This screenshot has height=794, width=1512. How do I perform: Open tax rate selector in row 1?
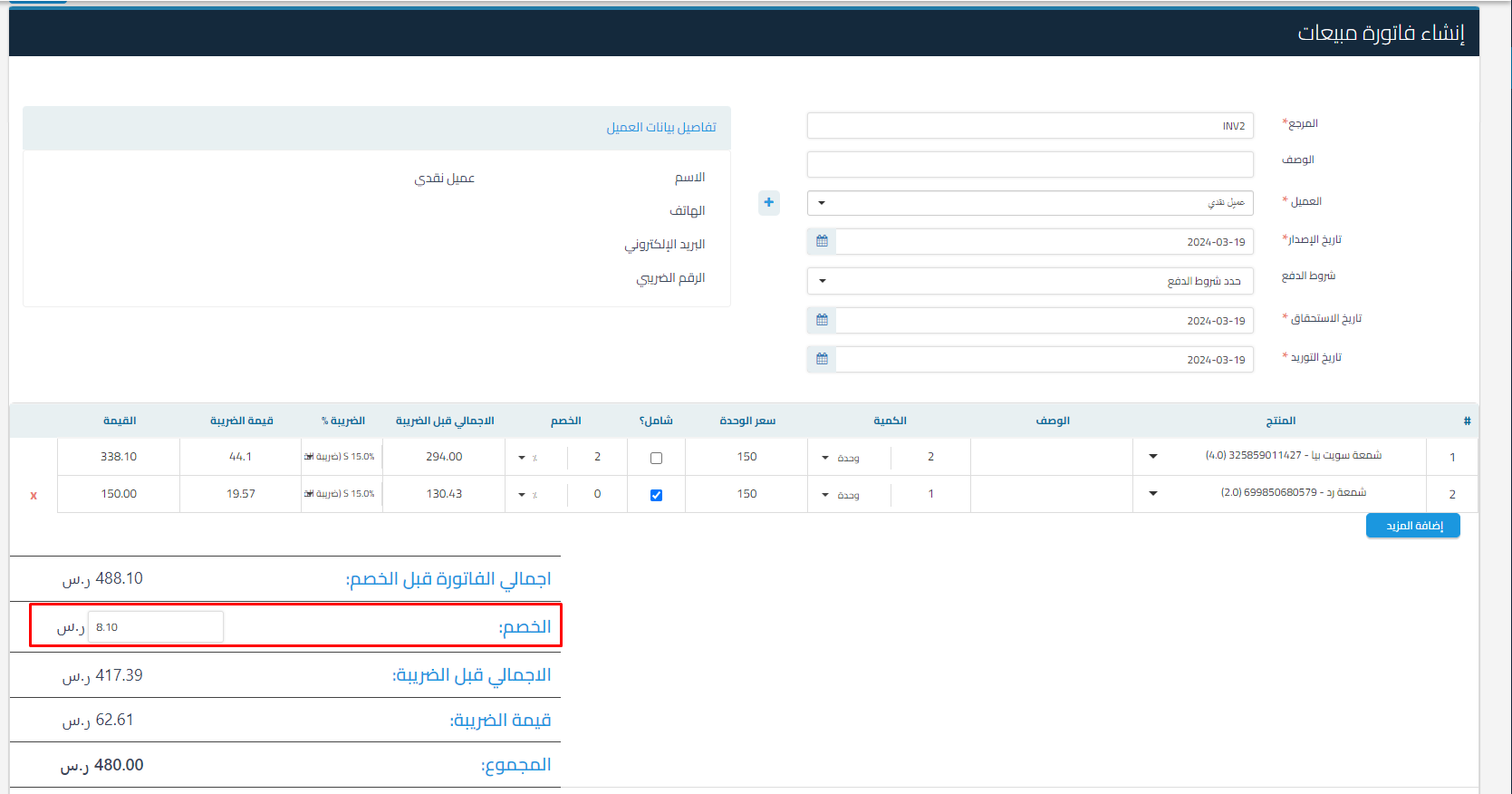pos(342,457)
